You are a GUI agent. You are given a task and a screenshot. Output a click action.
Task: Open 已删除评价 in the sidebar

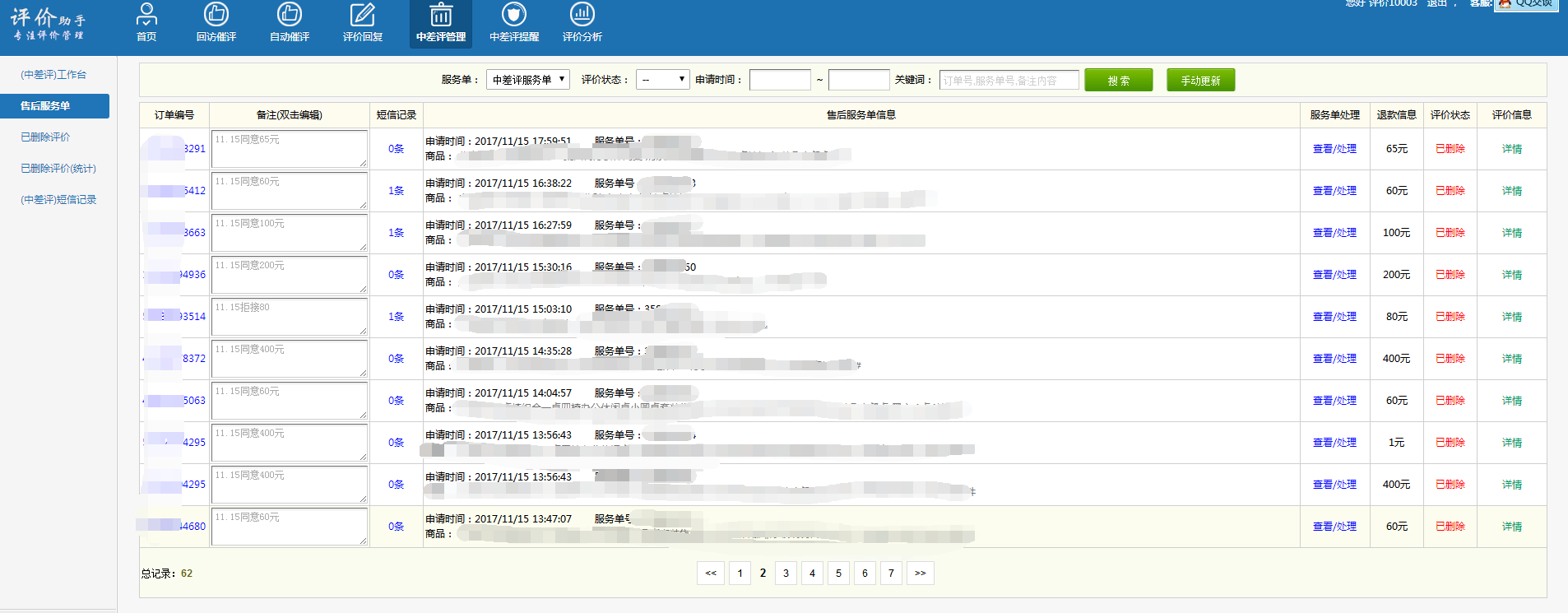(x=45, y=137)
